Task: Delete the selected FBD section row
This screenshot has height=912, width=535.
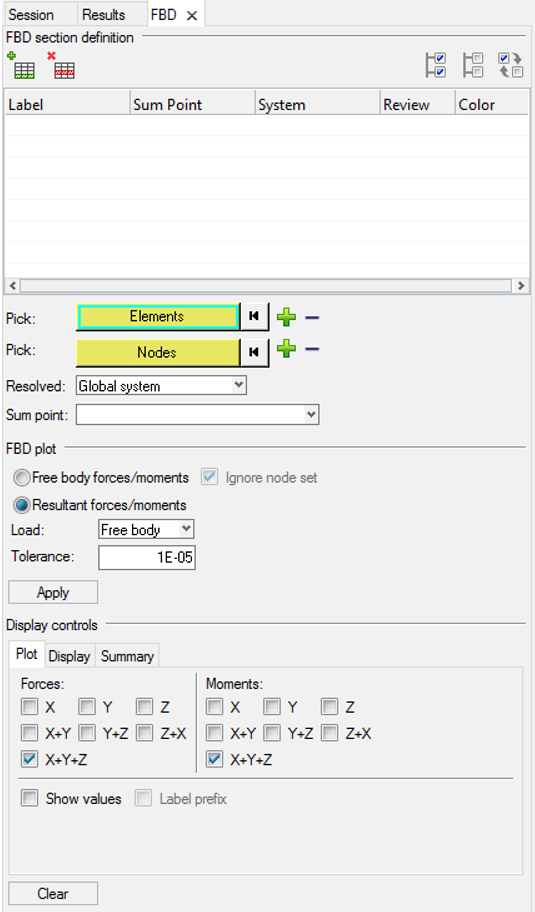Action: point(61,65)
